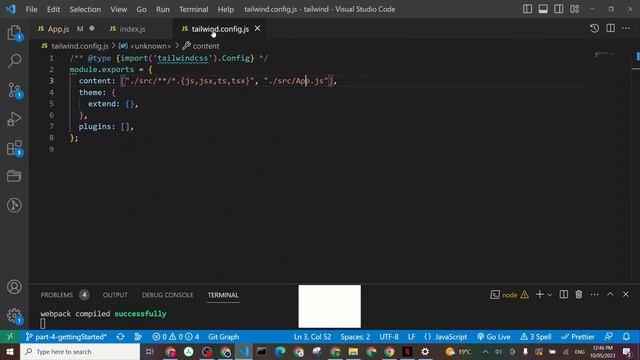Open the Explorer view in activity bar
The height and width of the screenshot is (360, 640).
14,33
